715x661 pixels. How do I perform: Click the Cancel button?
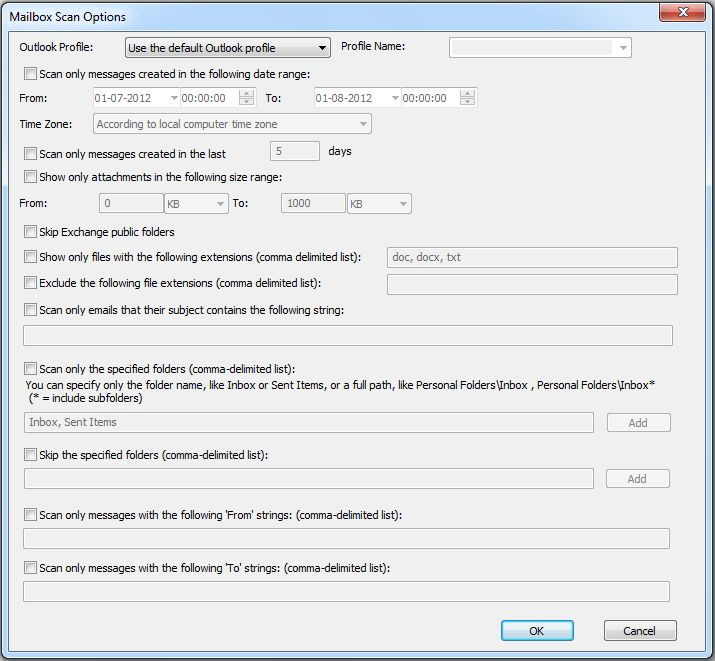(640, 630)
